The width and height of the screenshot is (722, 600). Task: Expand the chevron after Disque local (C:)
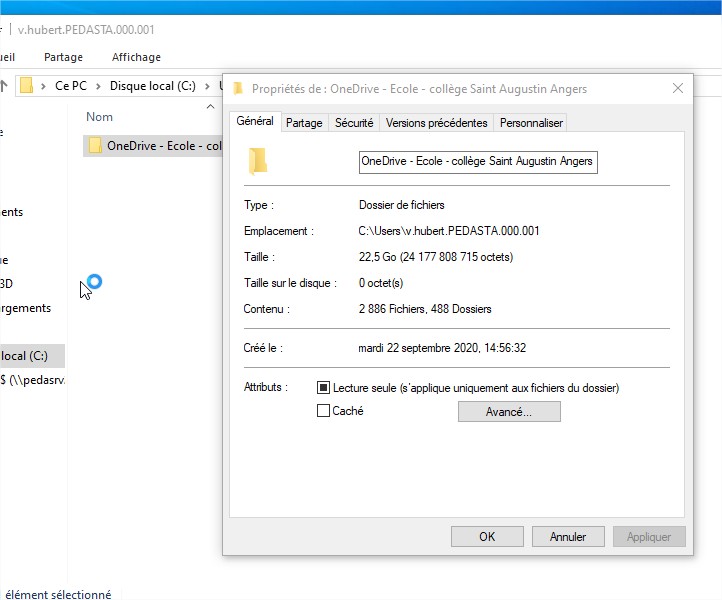coord(207,86)
